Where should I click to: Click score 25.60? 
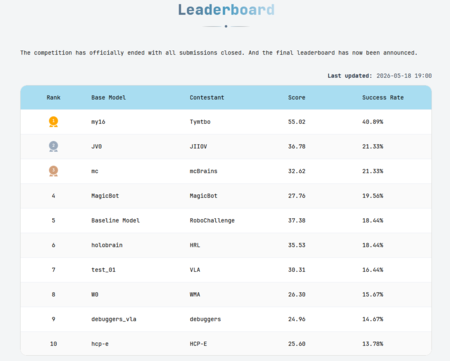pos(297,344)
